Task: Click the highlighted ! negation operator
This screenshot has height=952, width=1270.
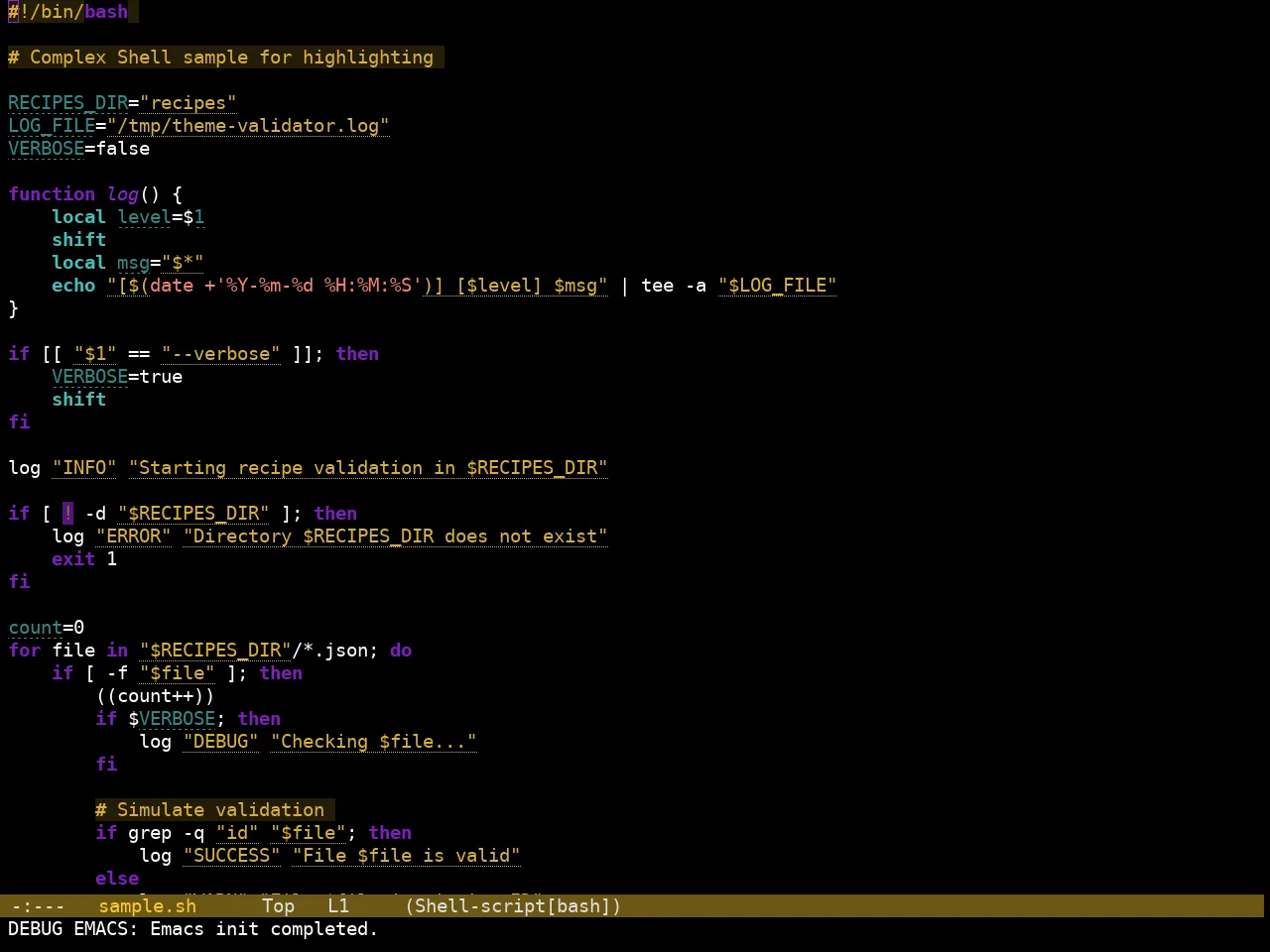Action: 67,514
